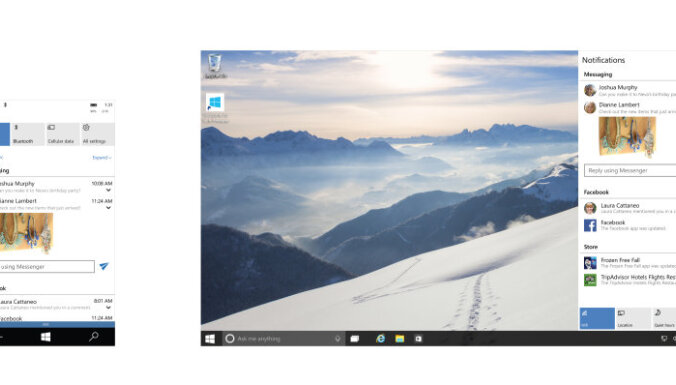This screenshot has height=385, width=676.
Task: Click the TripAdvisor app icon
Action: coord(590,280)
